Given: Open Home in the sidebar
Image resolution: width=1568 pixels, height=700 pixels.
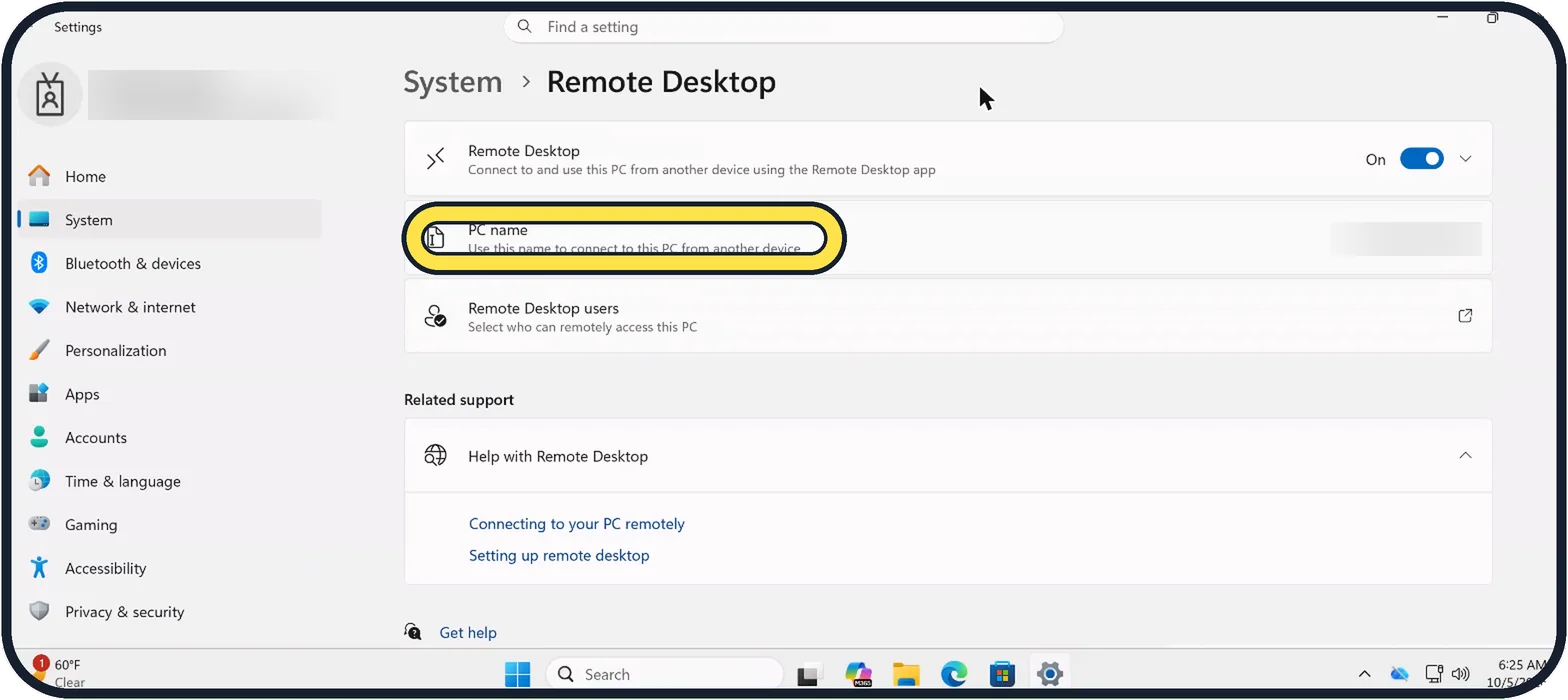Looking at the screenshot, I should tap(168, 176).
